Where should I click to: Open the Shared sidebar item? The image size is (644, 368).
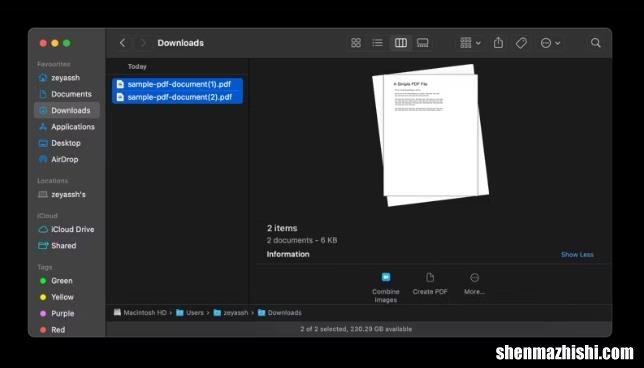pos(67,246)
